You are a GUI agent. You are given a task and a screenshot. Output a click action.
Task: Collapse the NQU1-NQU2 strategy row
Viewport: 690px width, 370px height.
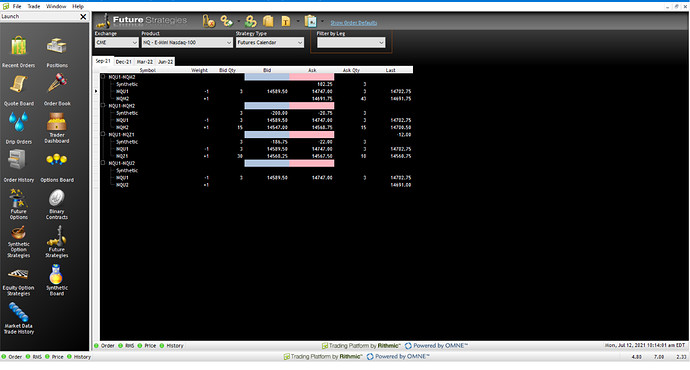point(103,163)
